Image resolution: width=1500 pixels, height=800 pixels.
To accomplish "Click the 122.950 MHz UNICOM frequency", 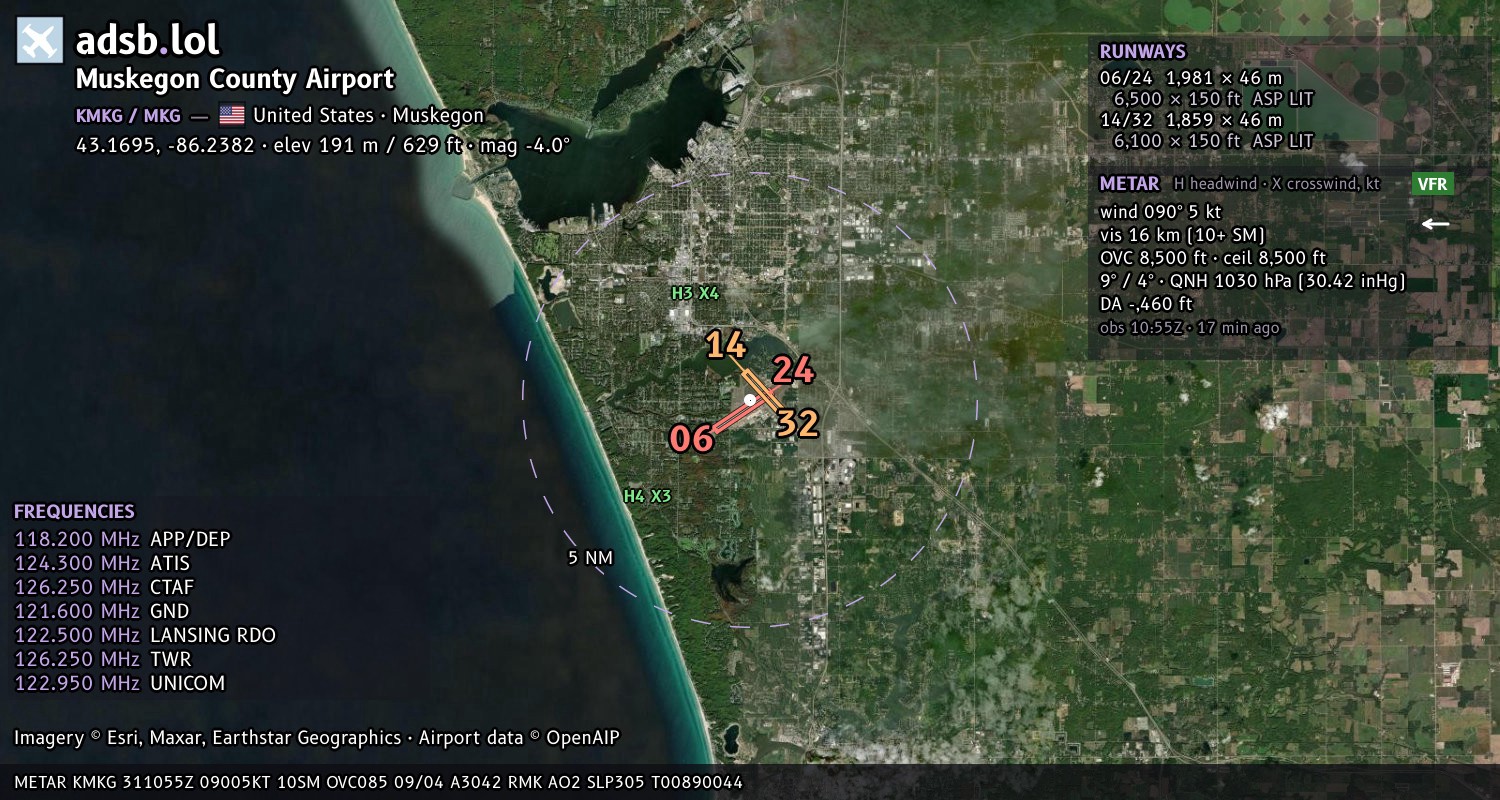I will (x=120, y=684).
